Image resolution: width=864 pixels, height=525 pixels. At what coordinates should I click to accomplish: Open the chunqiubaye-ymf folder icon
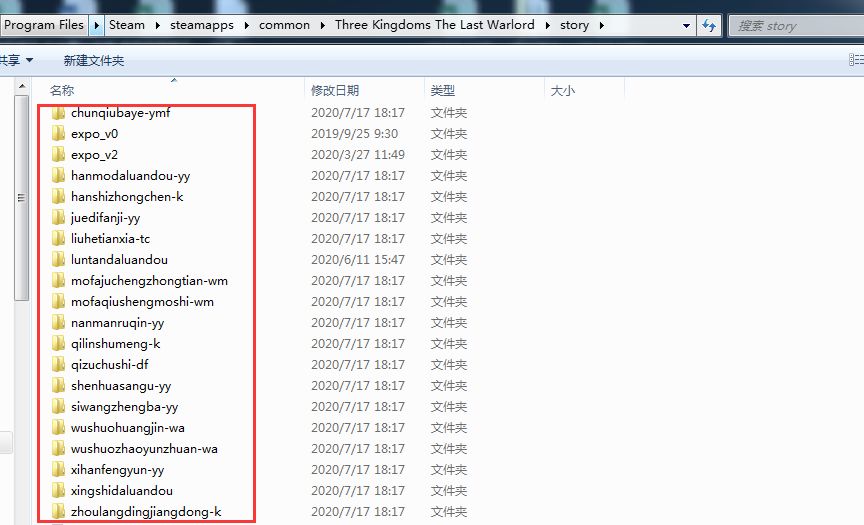point(58,113)
